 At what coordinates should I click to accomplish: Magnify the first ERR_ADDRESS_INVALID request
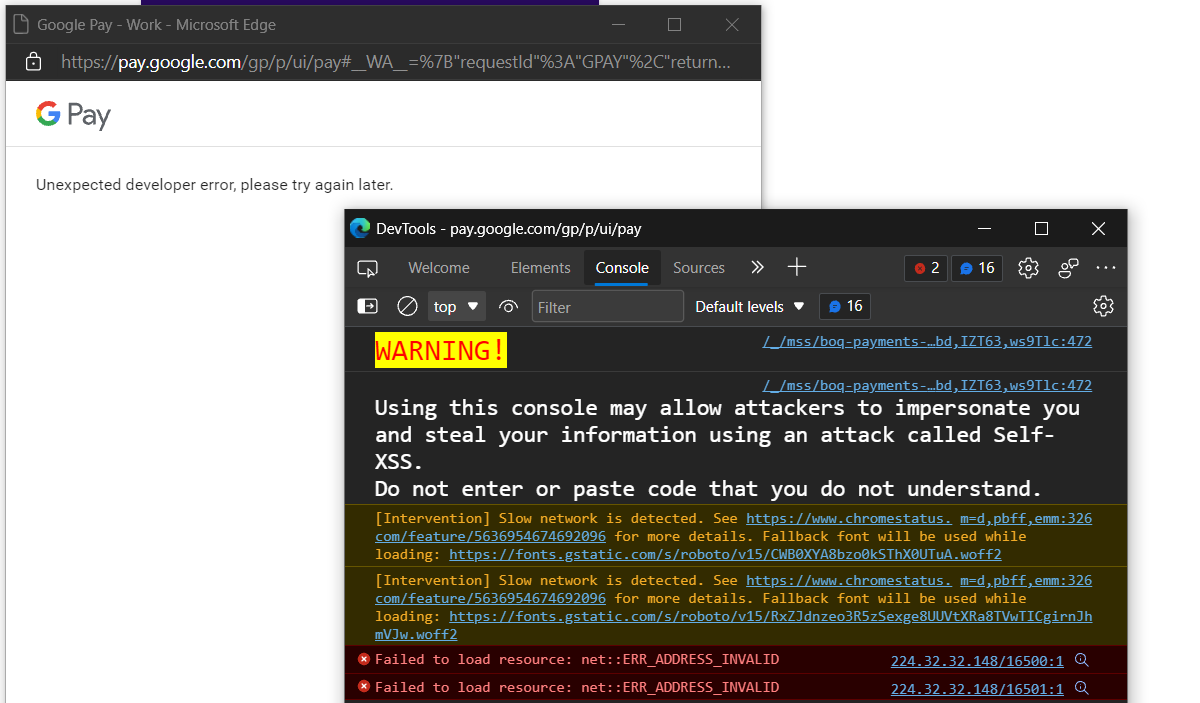(x=1081, y=660)
